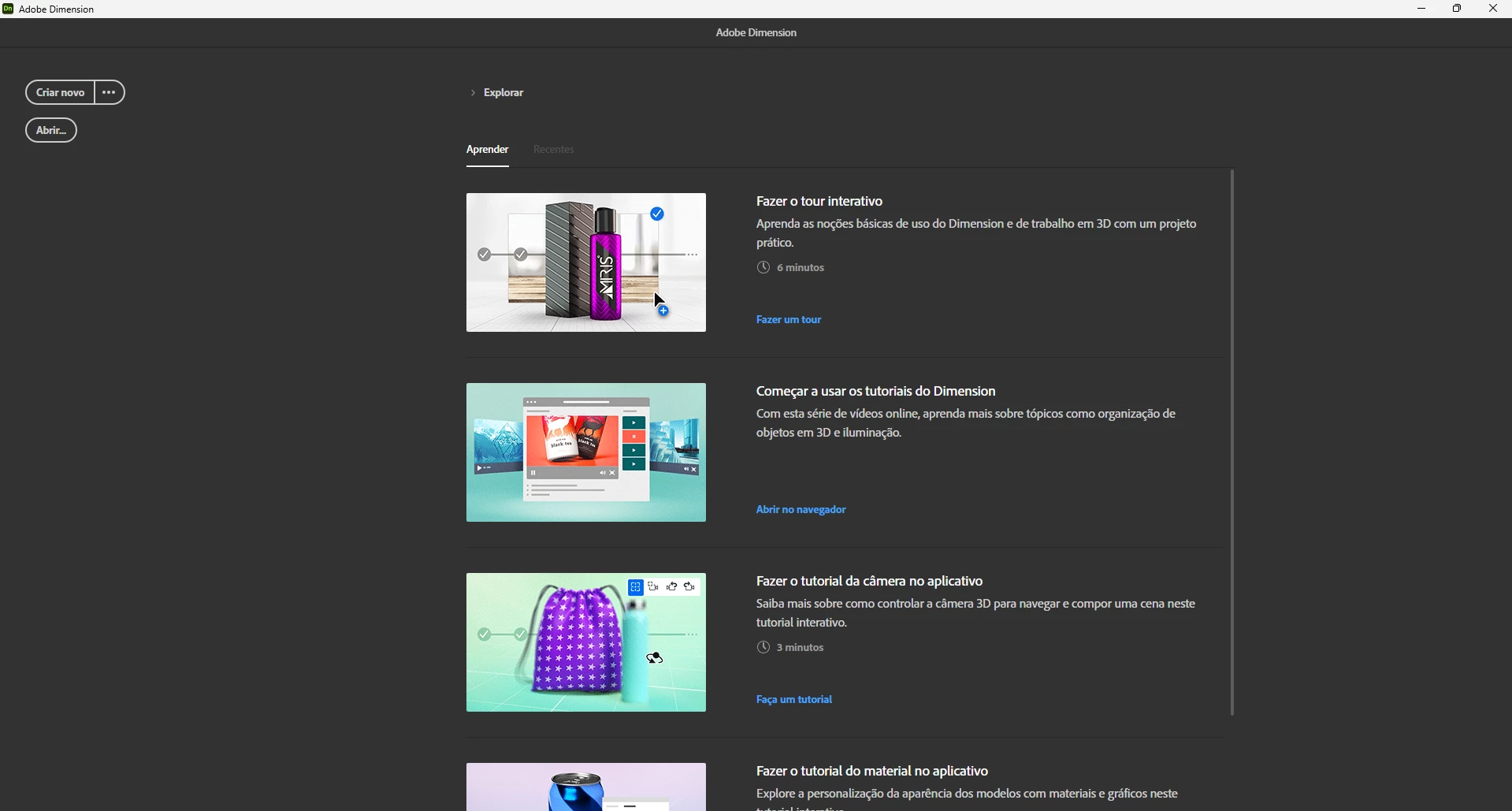Click the Faça um tutorial link
1512x811 pixels.
tap(794, 700)
